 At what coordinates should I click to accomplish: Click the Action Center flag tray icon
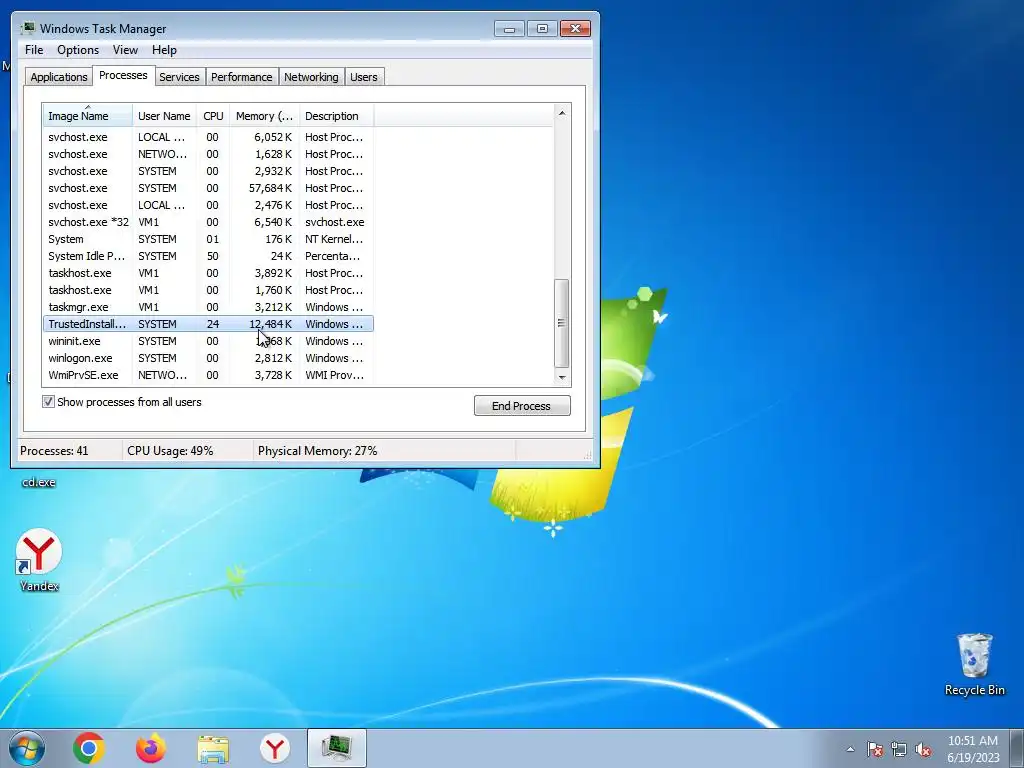(x=875, y=749)
